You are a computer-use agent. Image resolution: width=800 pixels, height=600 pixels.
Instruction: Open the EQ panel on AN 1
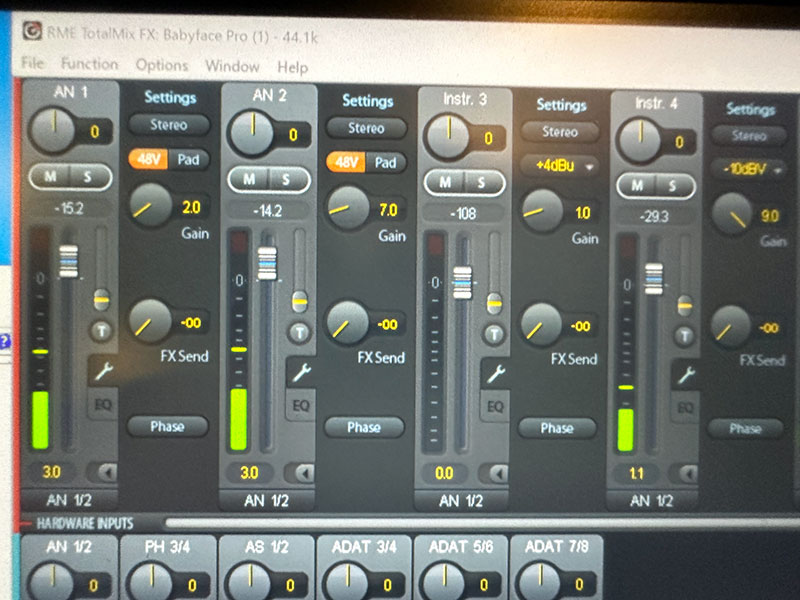tap(103, 405)
